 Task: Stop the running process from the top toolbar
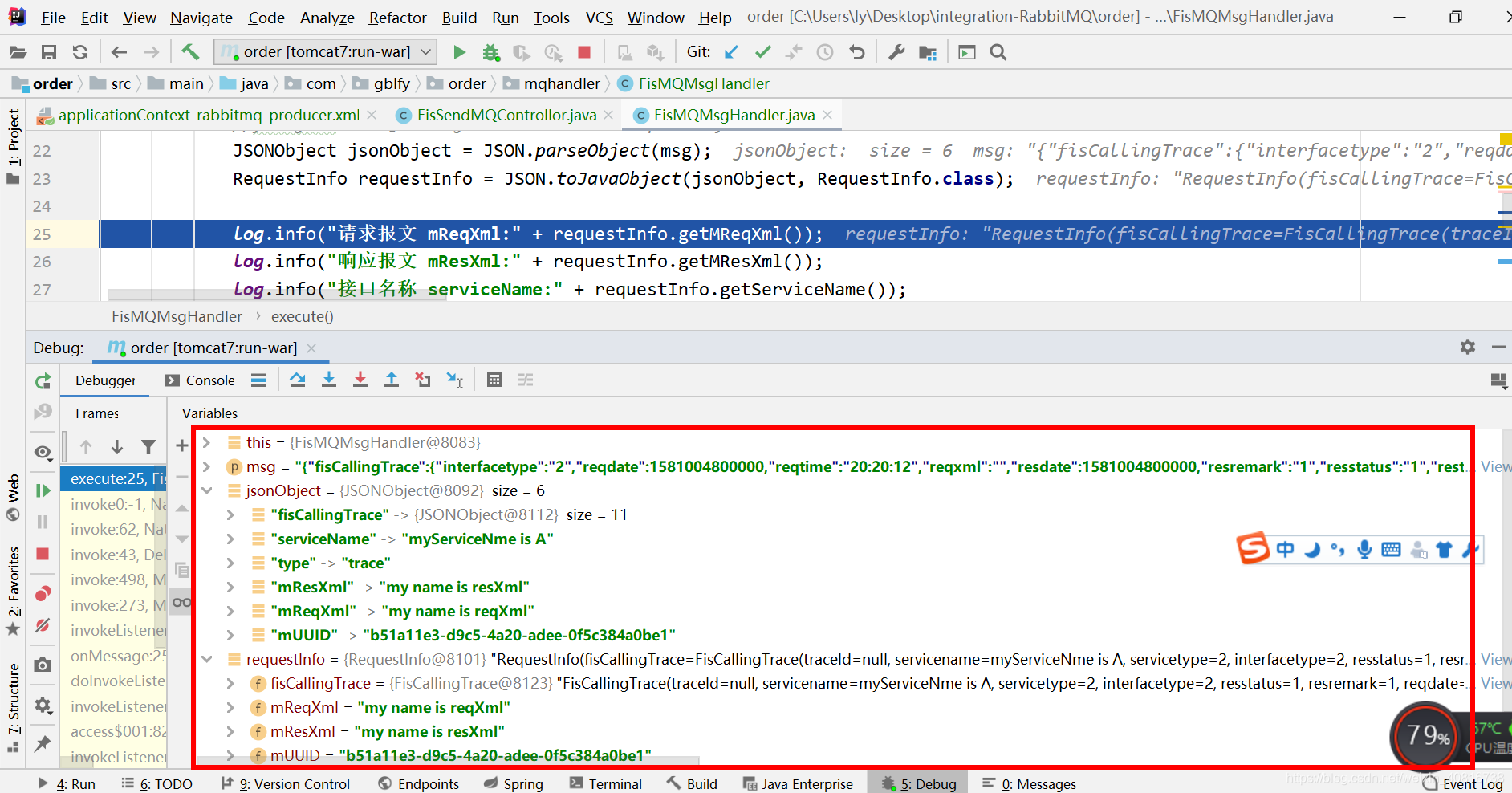point(584,52)
